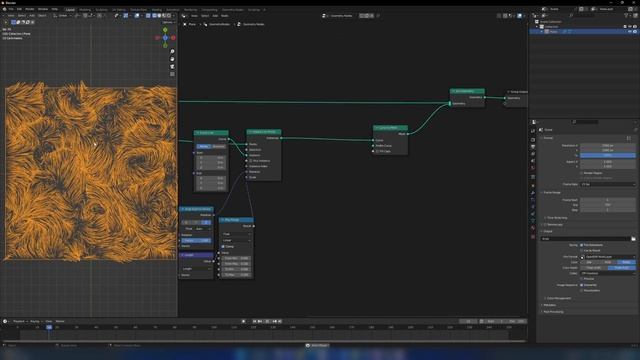Toggle Collection visibility eye in outliner
Screen dimensions: 640x360
tap(630, 27)
